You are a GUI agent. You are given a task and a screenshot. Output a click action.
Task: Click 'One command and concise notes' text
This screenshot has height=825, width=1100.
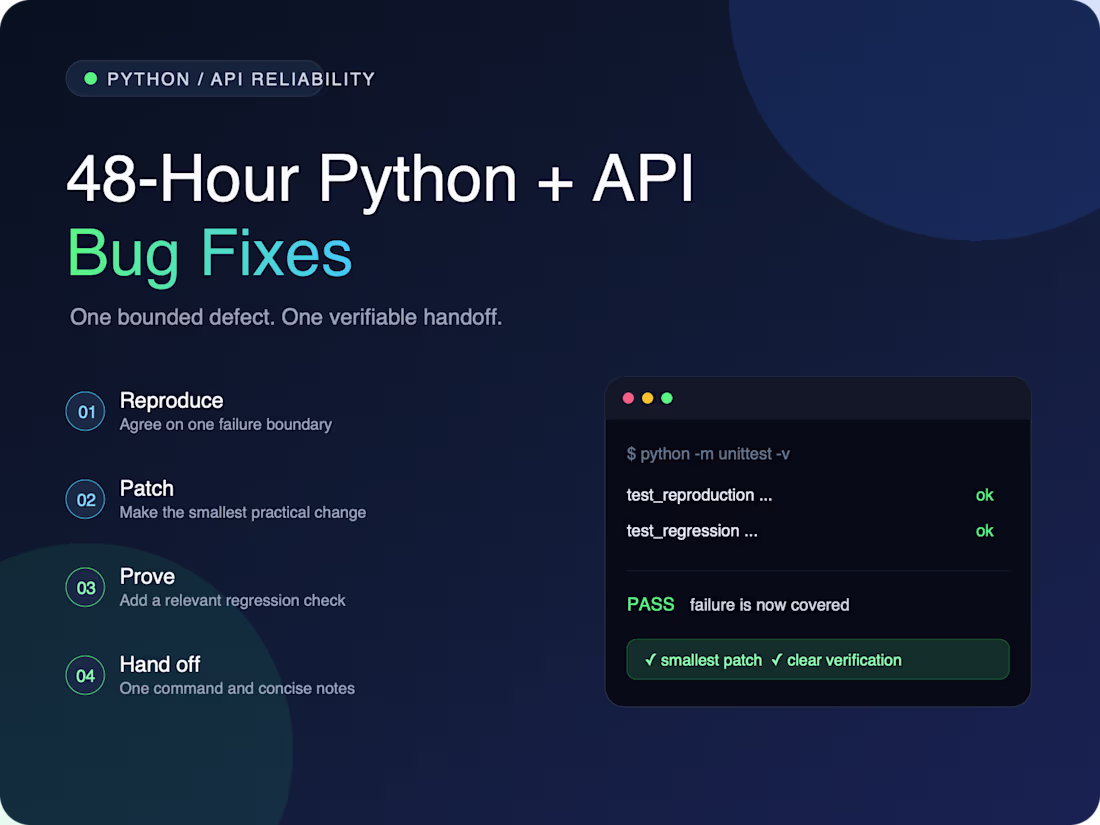click(237, 688)
